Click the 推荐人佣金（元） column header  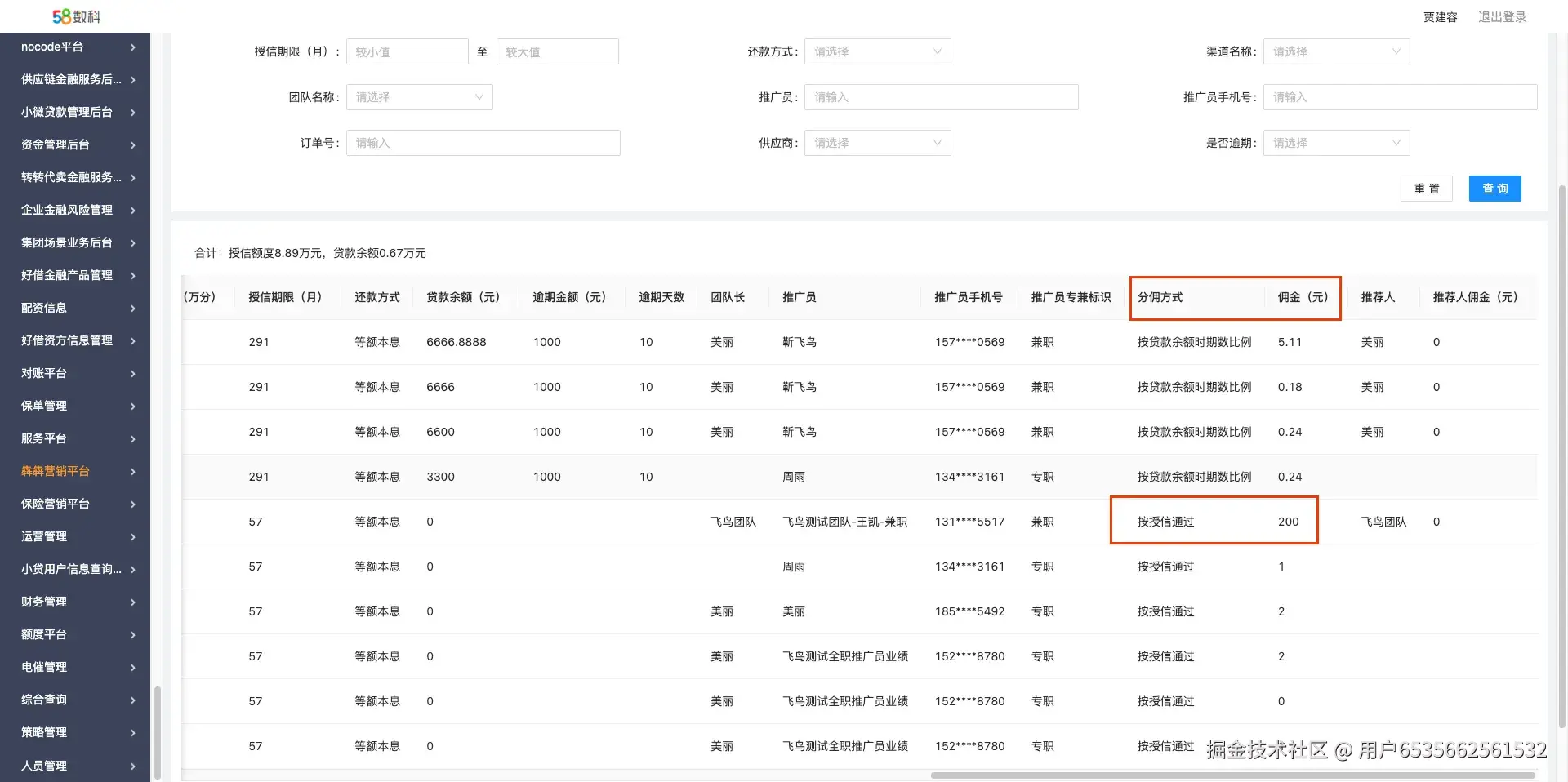click(1476, 297)
